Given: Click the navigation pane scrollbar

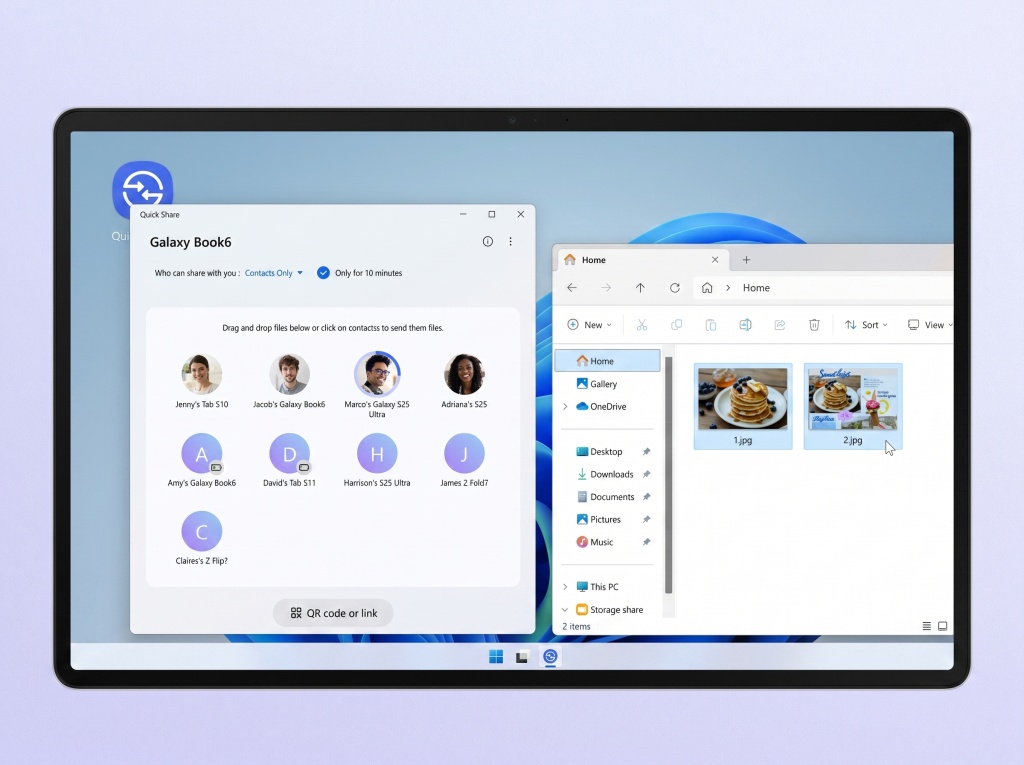Looking at the screenshot, I should [668, 475].
